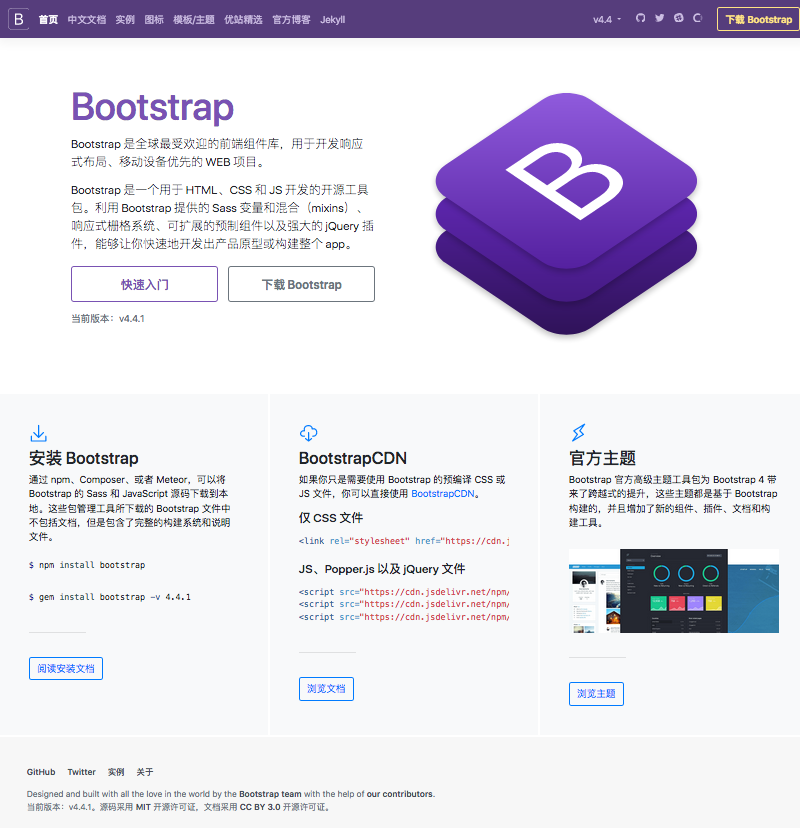Open 官方博客 in the navbar

click(291, 20)
